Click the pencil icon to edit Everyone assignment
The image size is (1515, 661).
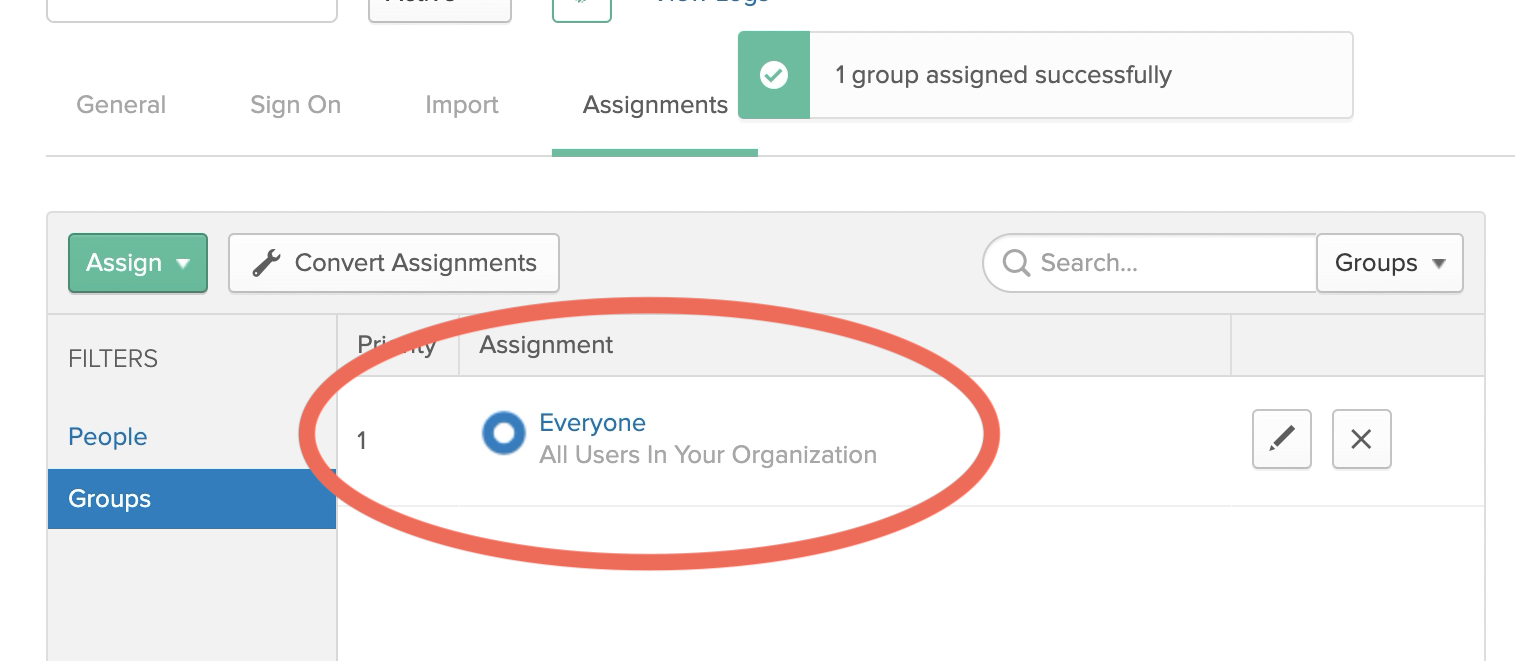pyautogui.click(x=1281, y=439)
